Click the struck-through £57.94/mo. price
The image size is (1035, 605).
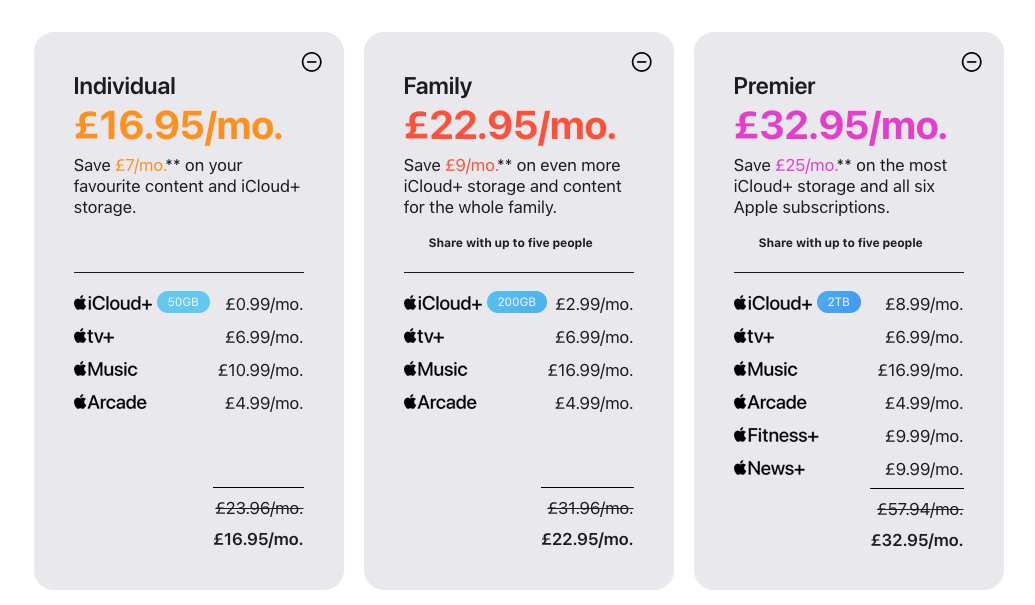click(x=920, y=509)
